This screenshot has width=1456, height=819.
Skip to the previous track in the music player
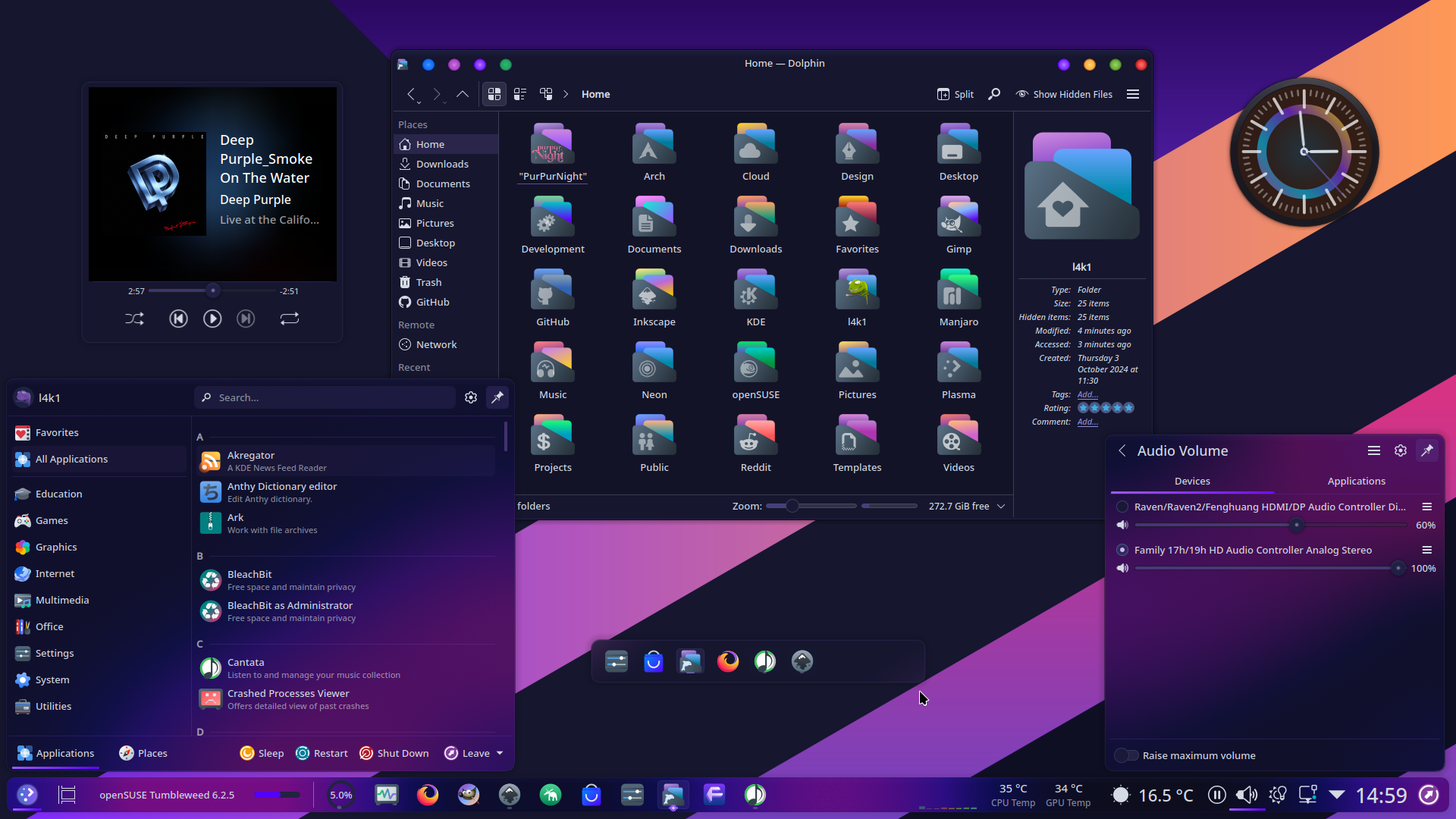(x=178, y=319)
